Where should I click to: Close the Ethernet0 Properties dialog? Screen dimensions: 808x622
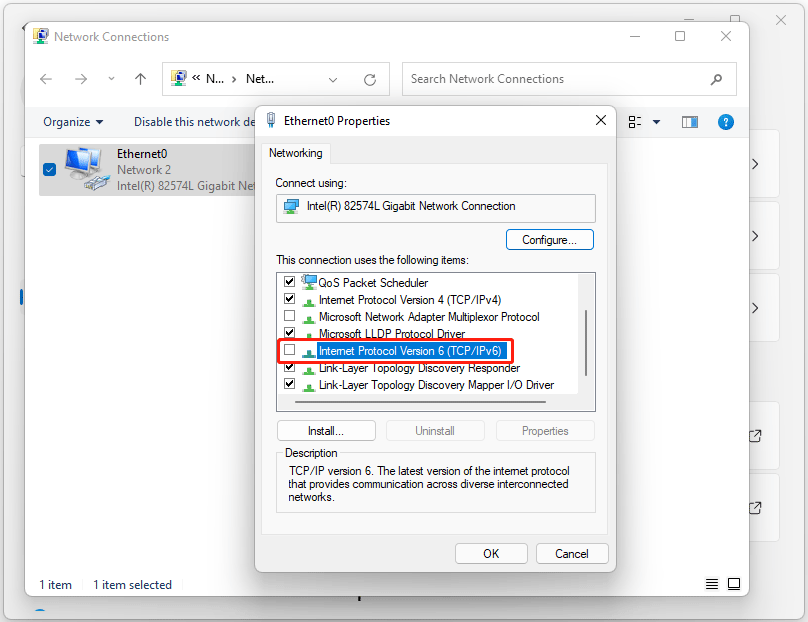pyautogui.click(x=601, y=120)
